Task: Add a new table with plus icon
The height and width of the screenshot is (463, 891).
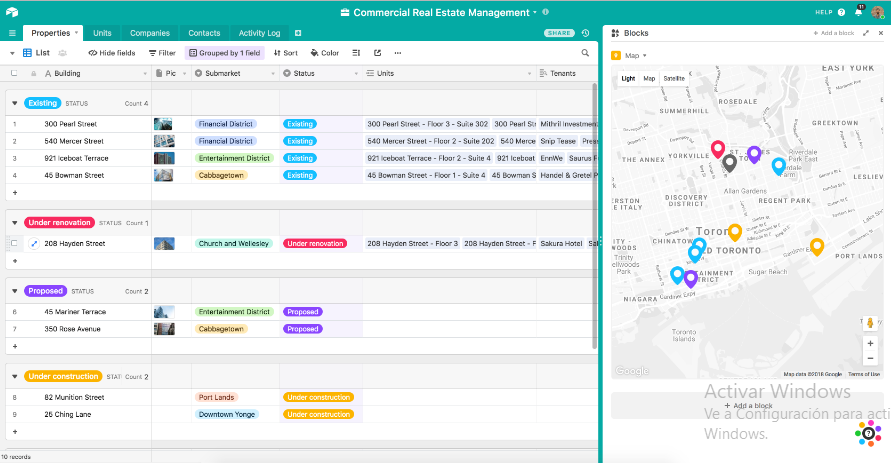Action: pyautogui.click(x=298, y=33)
